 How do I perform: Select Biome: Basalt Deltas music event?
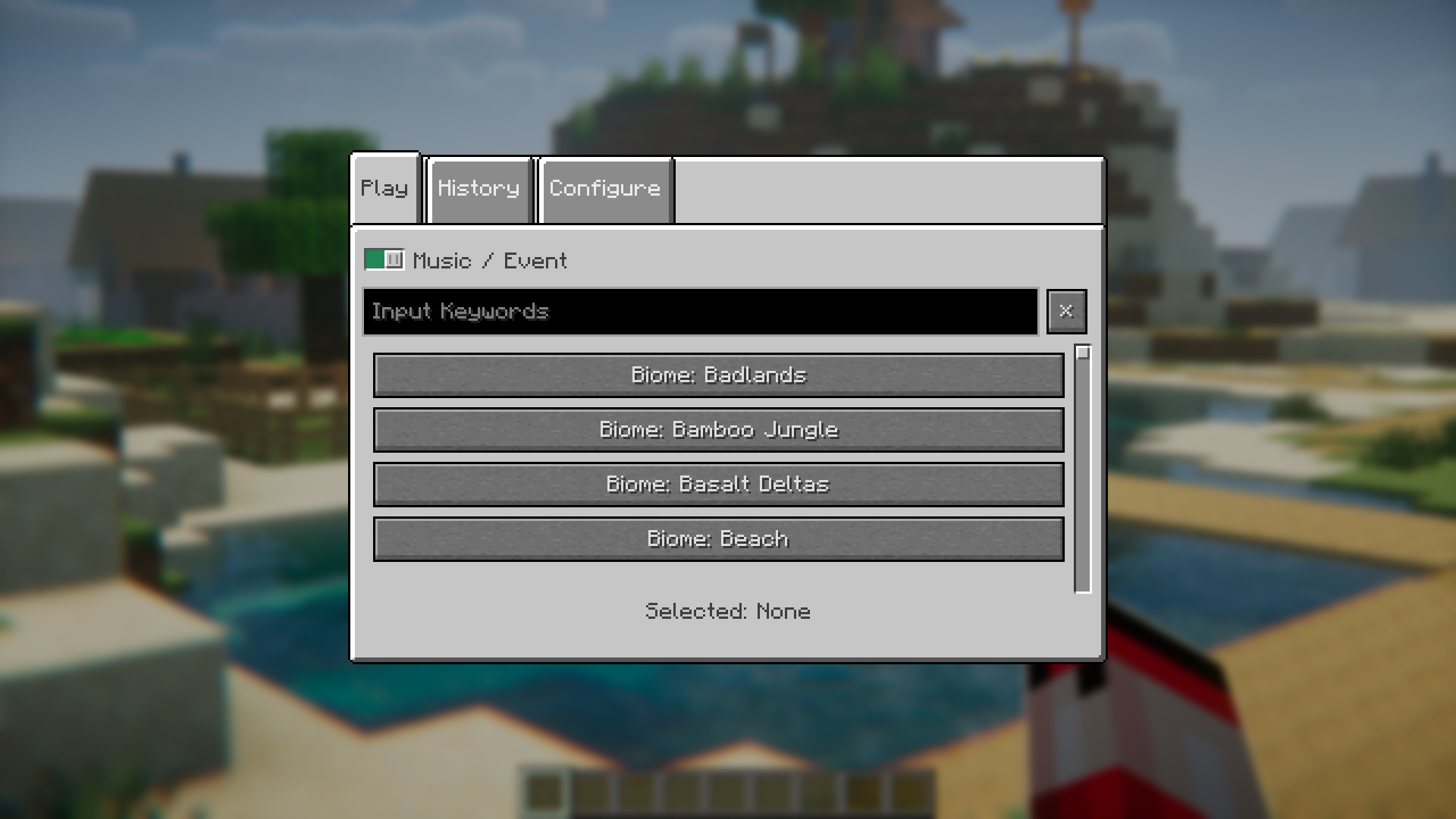(718, 484)
